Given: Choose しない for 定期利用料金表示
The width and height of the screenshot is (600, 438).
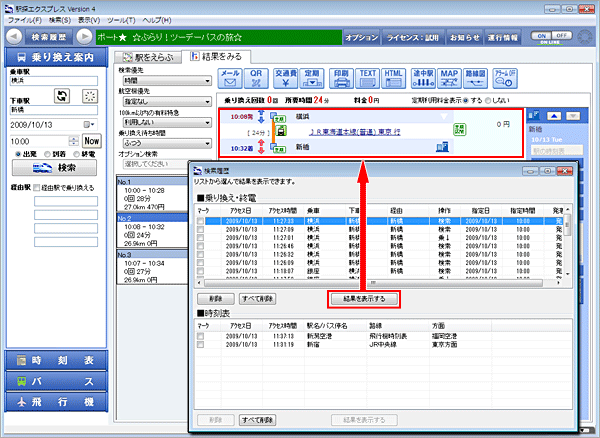Looking at the screenshot, I should coord(490,101).
